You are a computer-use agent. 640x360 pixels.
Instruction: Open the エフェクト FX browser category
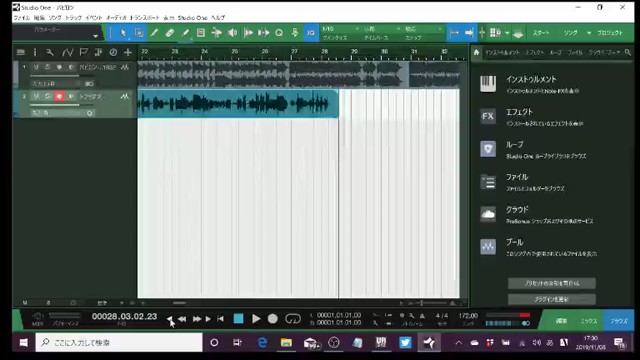click(531, 117)
